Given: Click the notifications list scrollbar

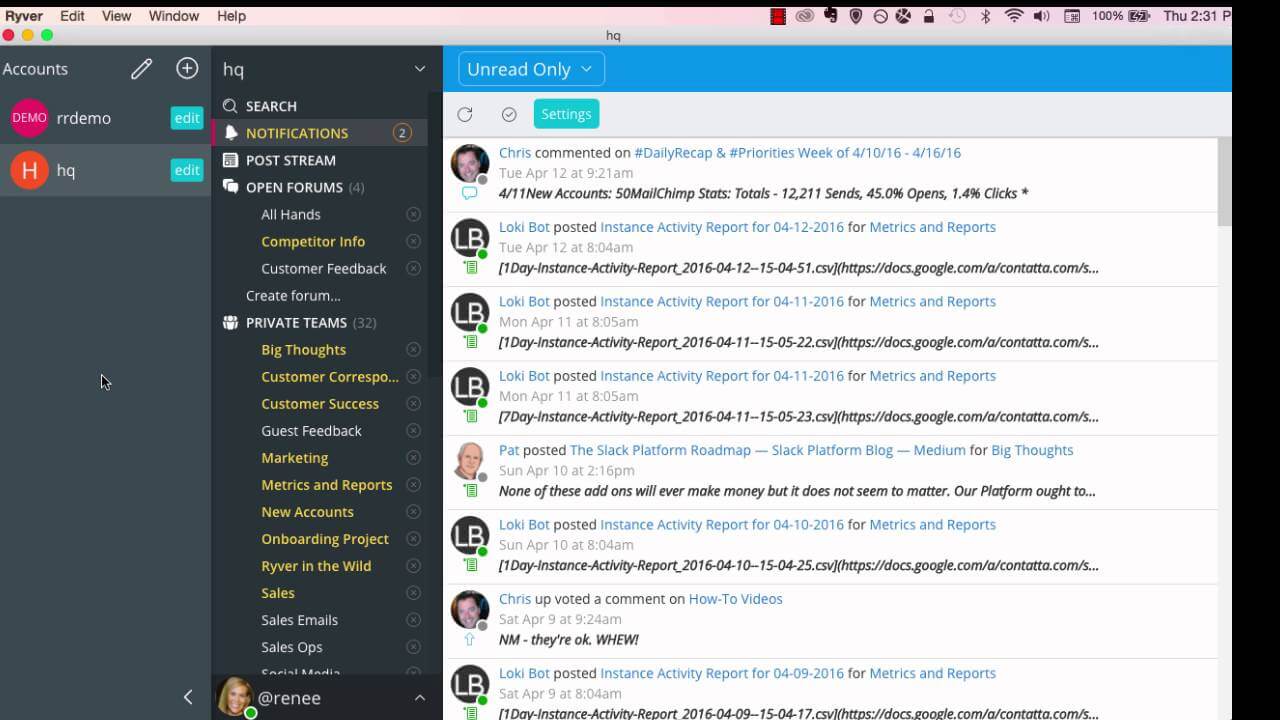Looking at the screenshot, I should 1225,182.
